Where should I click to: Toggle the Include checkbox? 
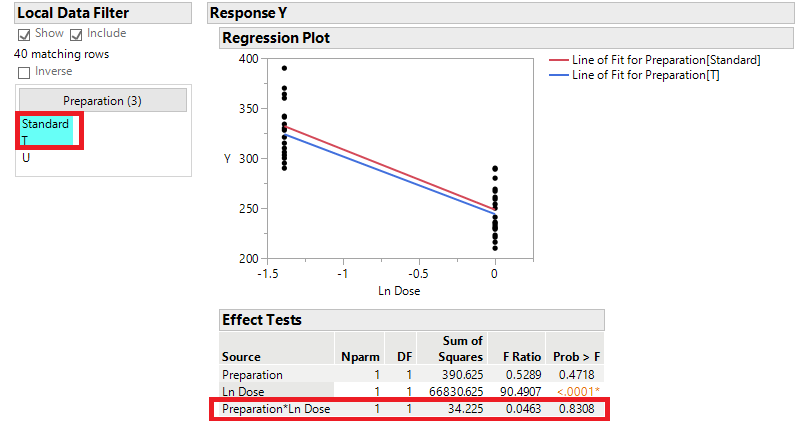(x=75, y=34)
